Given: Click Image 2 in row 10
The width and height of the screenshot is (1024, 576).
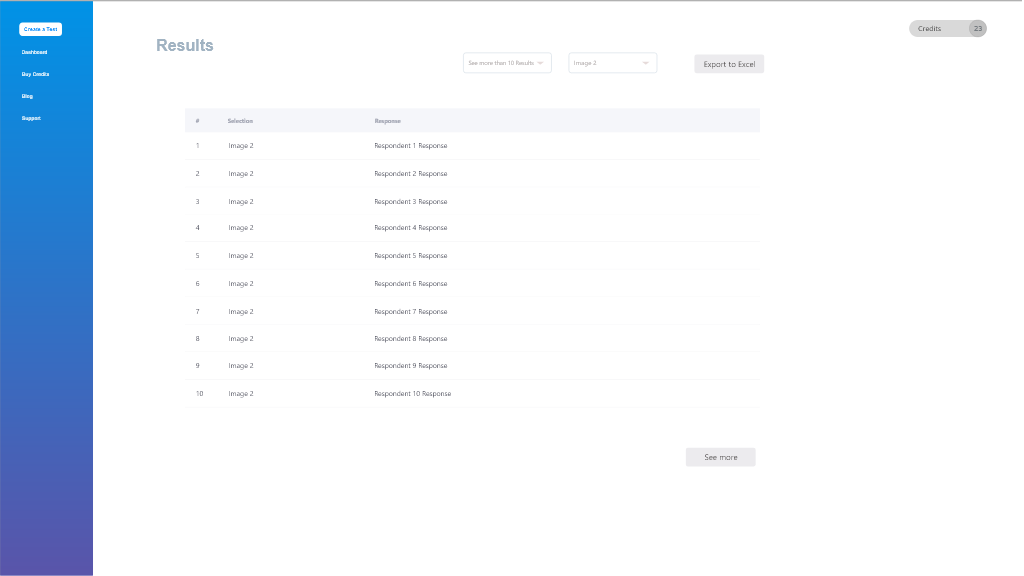Looking at the screenshot, I should pyautogui.click(x=241, y=394).
